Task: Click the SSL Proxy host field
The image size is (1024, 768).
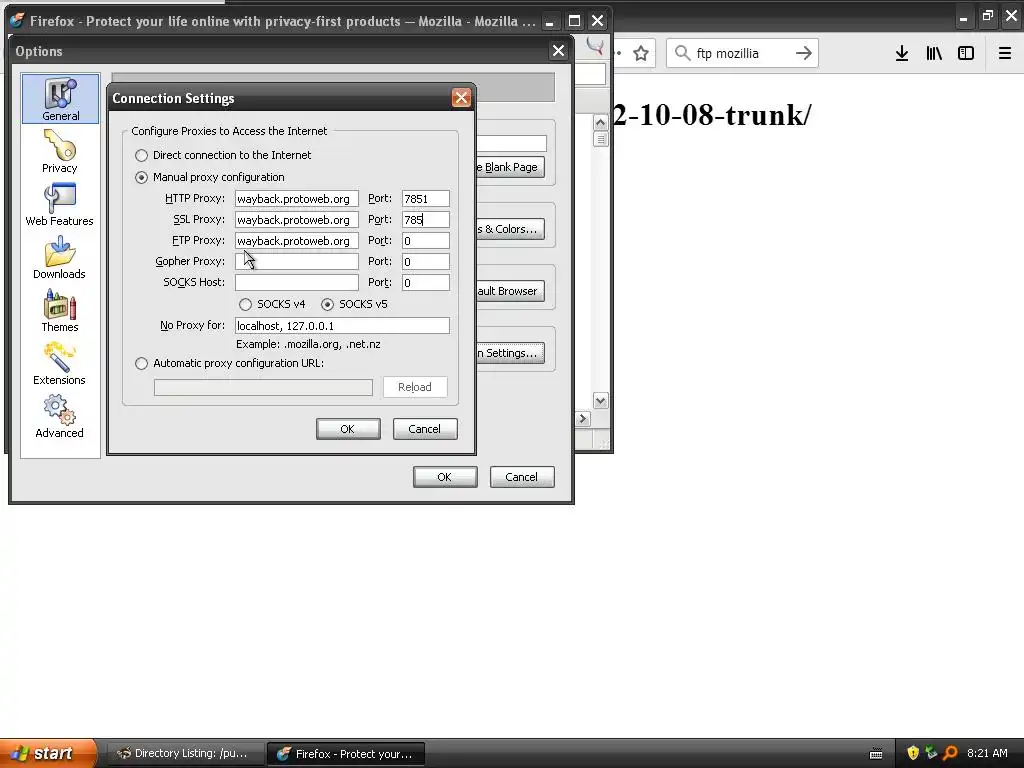Action: coord(296,219)
